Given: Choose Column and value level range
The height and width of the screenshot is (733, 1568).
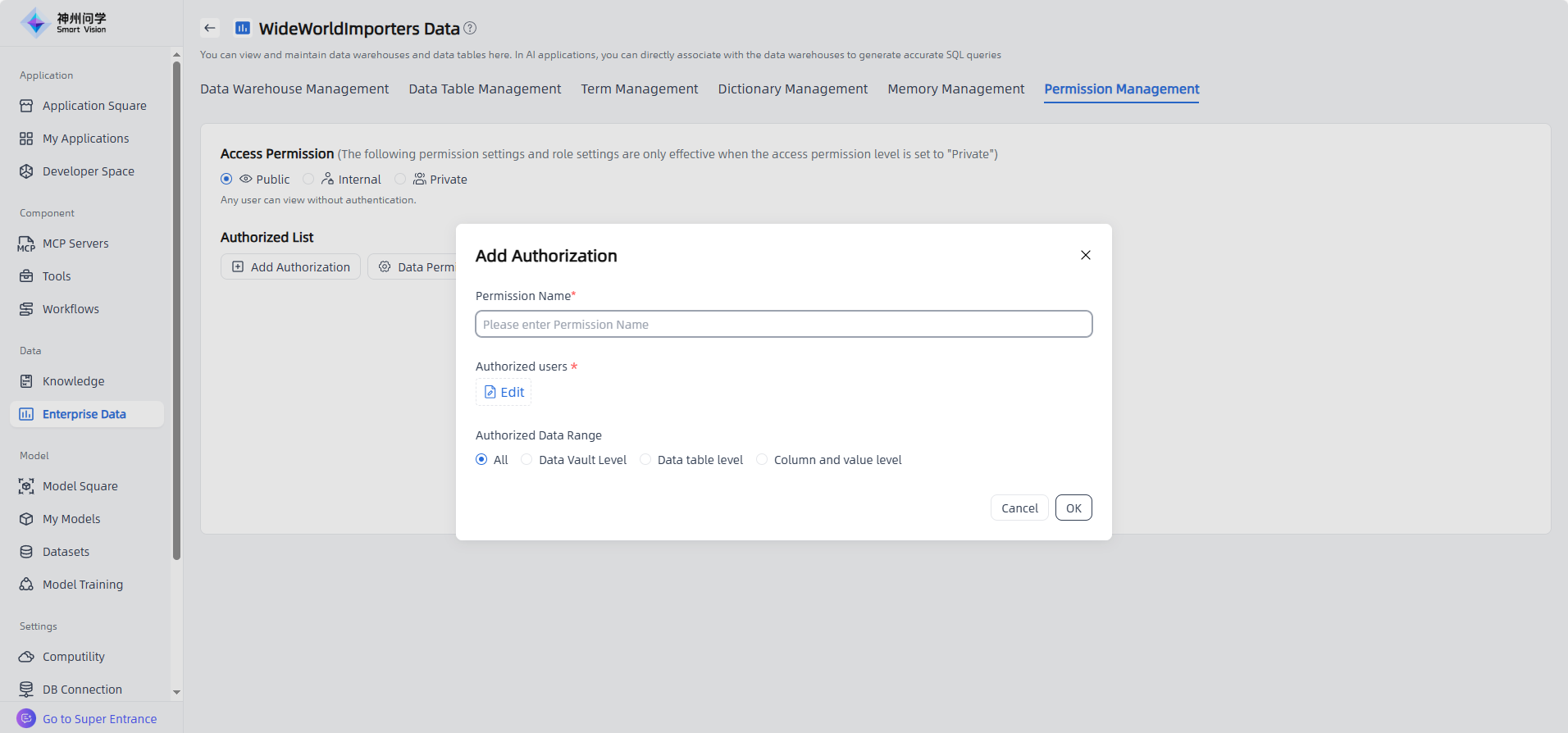Looking at the screenshot, I should pos(763,460).
